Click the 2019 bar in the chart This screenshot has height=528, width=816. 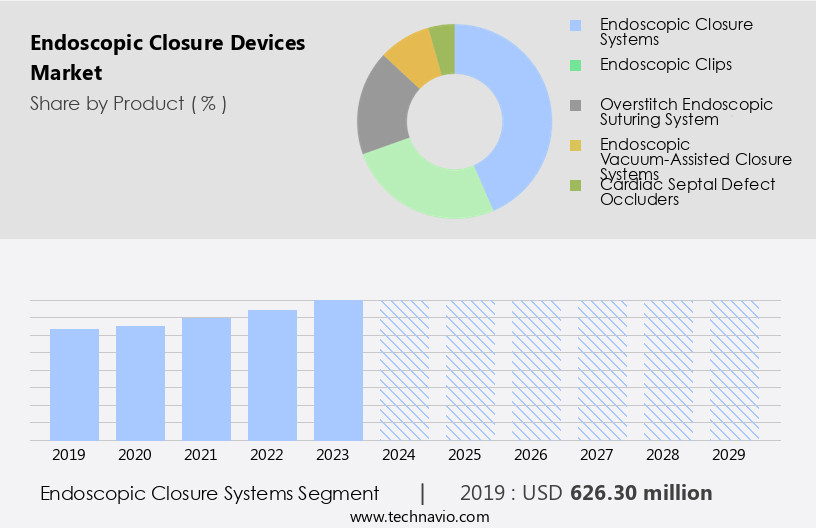click(75, 384)
